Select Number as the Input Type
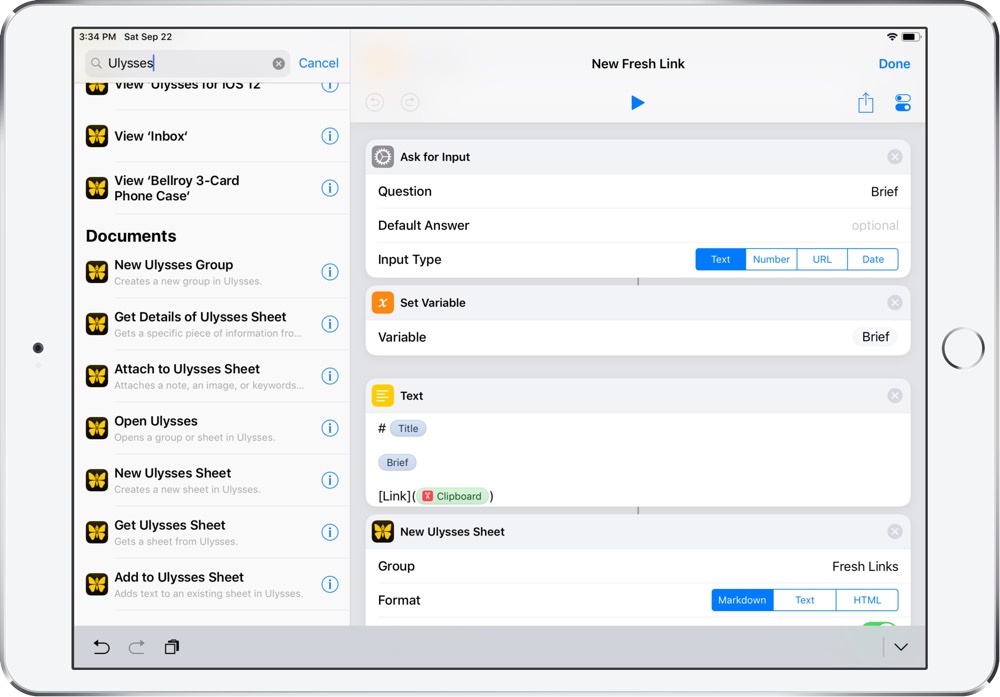The height and width of the screenshot is (697, 1000). [x=771, y=260]
